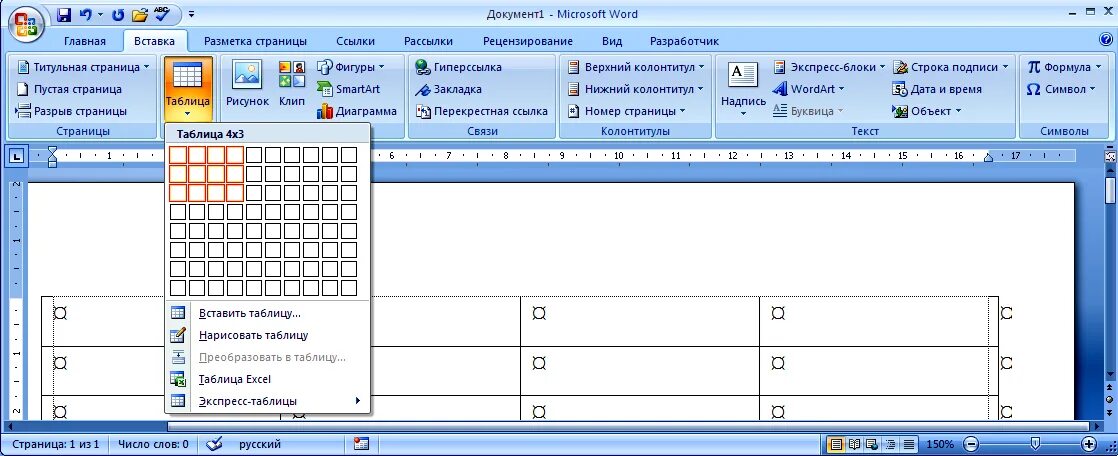Insert Дата и время
1118x456 pixels.
click(x=937, y=89)
